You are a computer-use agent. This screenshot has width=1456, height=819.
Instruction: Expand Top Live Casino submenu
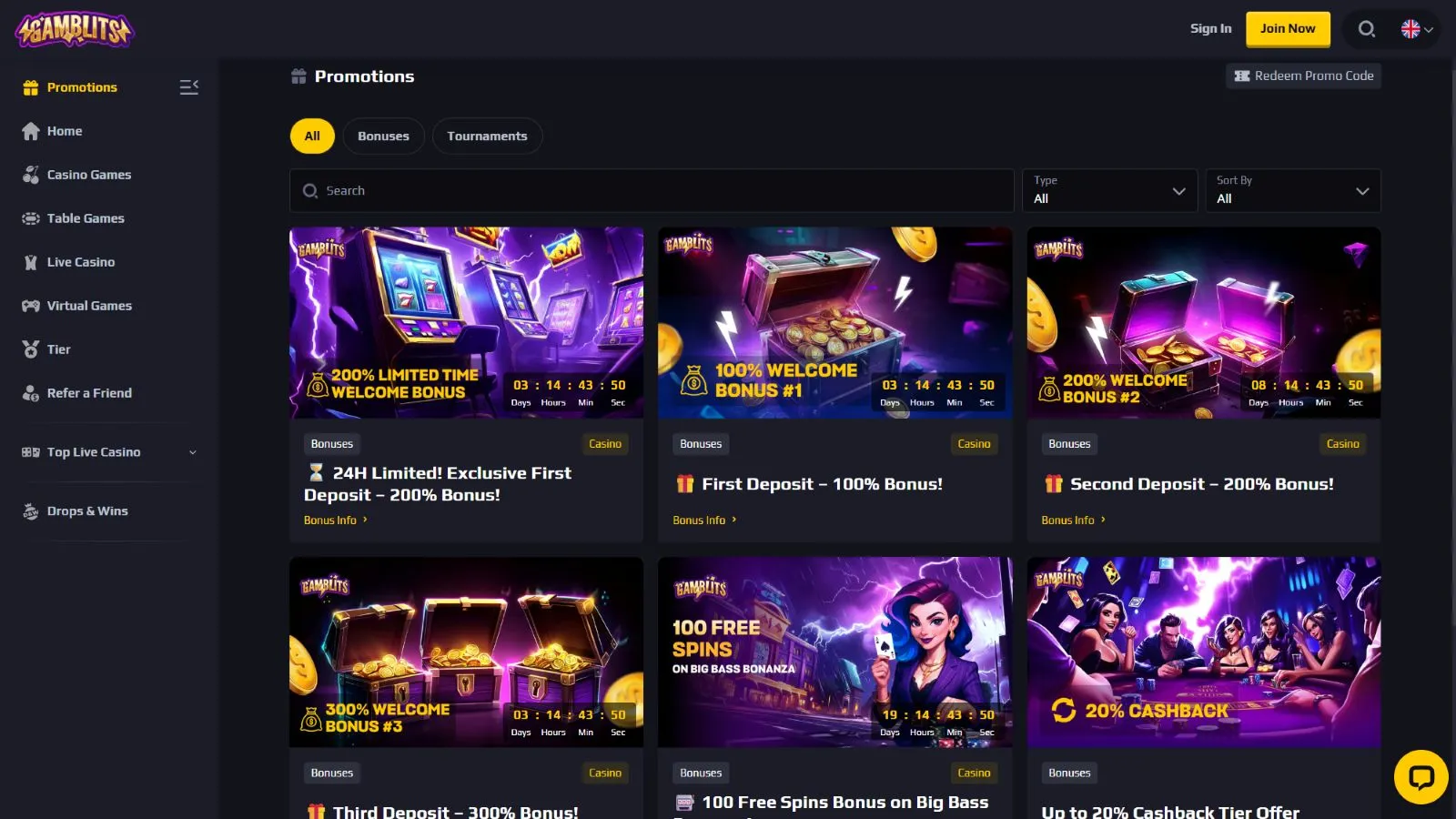point(192,452)
